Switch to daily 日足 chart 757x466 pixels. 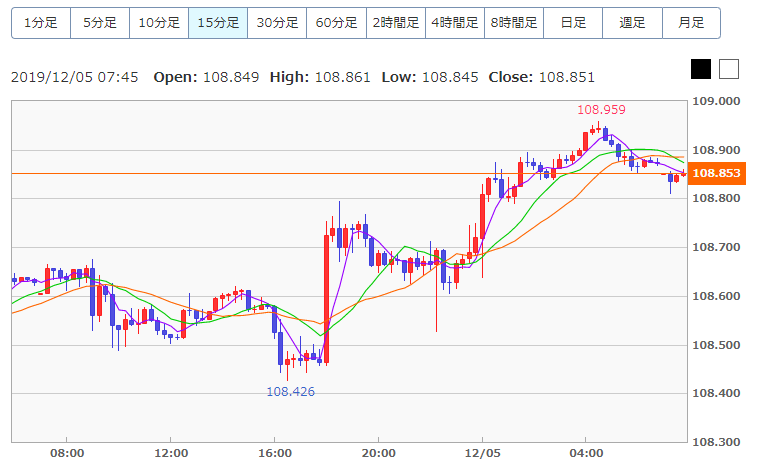[573, 23]
